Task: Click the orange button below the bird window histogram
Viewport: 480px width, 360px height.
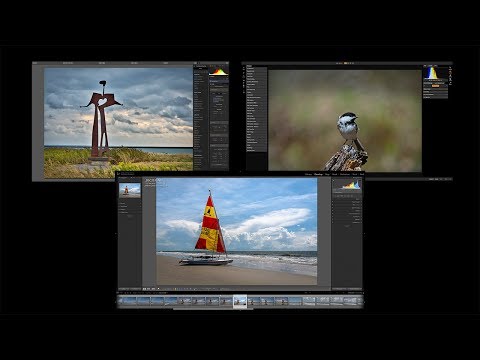Action: [435, 86]
